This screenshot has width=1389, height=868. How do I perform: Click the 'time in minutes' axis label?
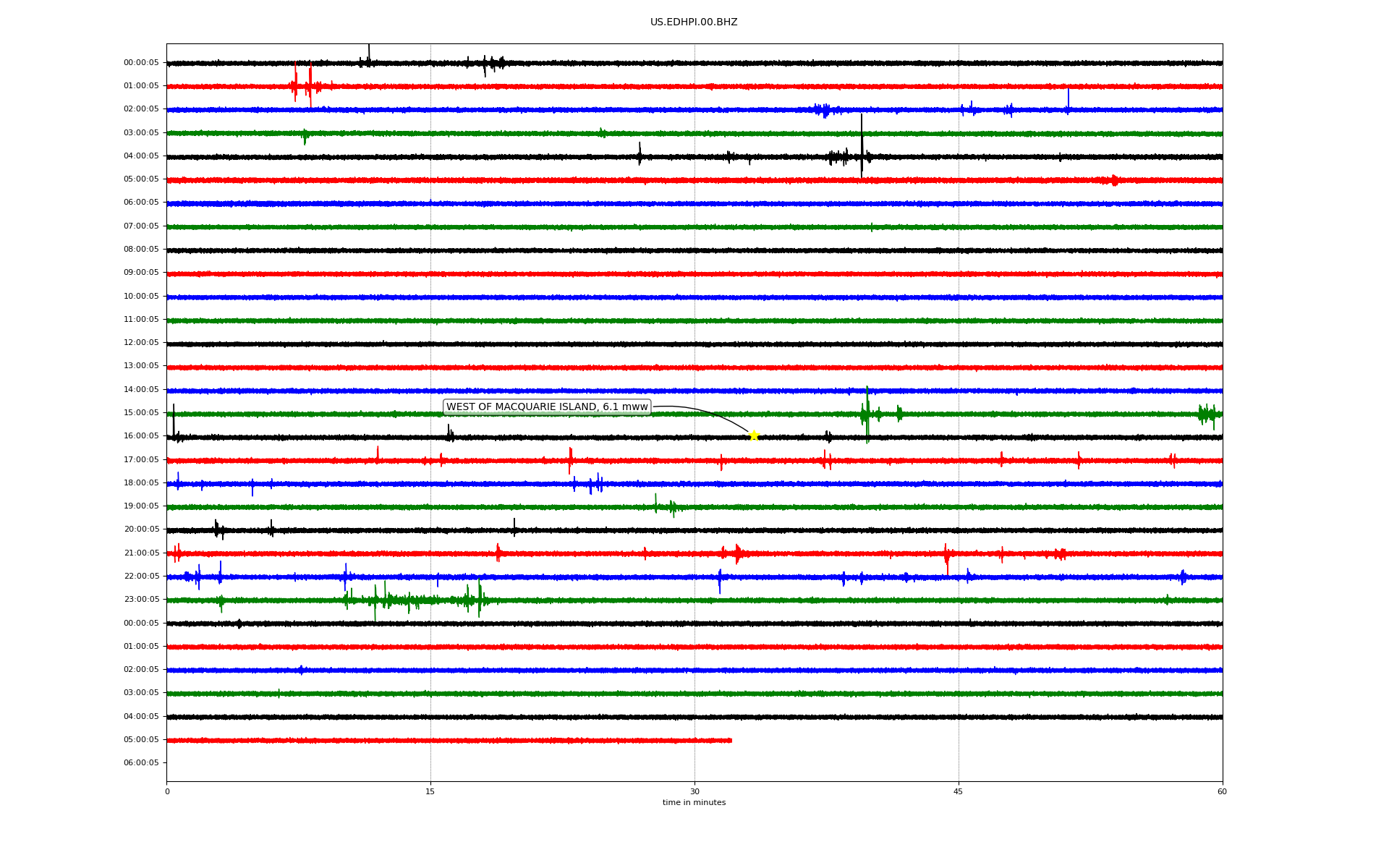[694, 803]
